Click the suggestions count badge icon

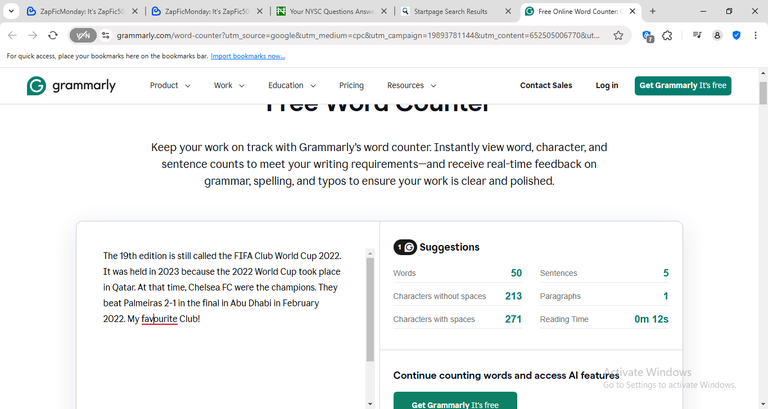click(x=405, y=247)
